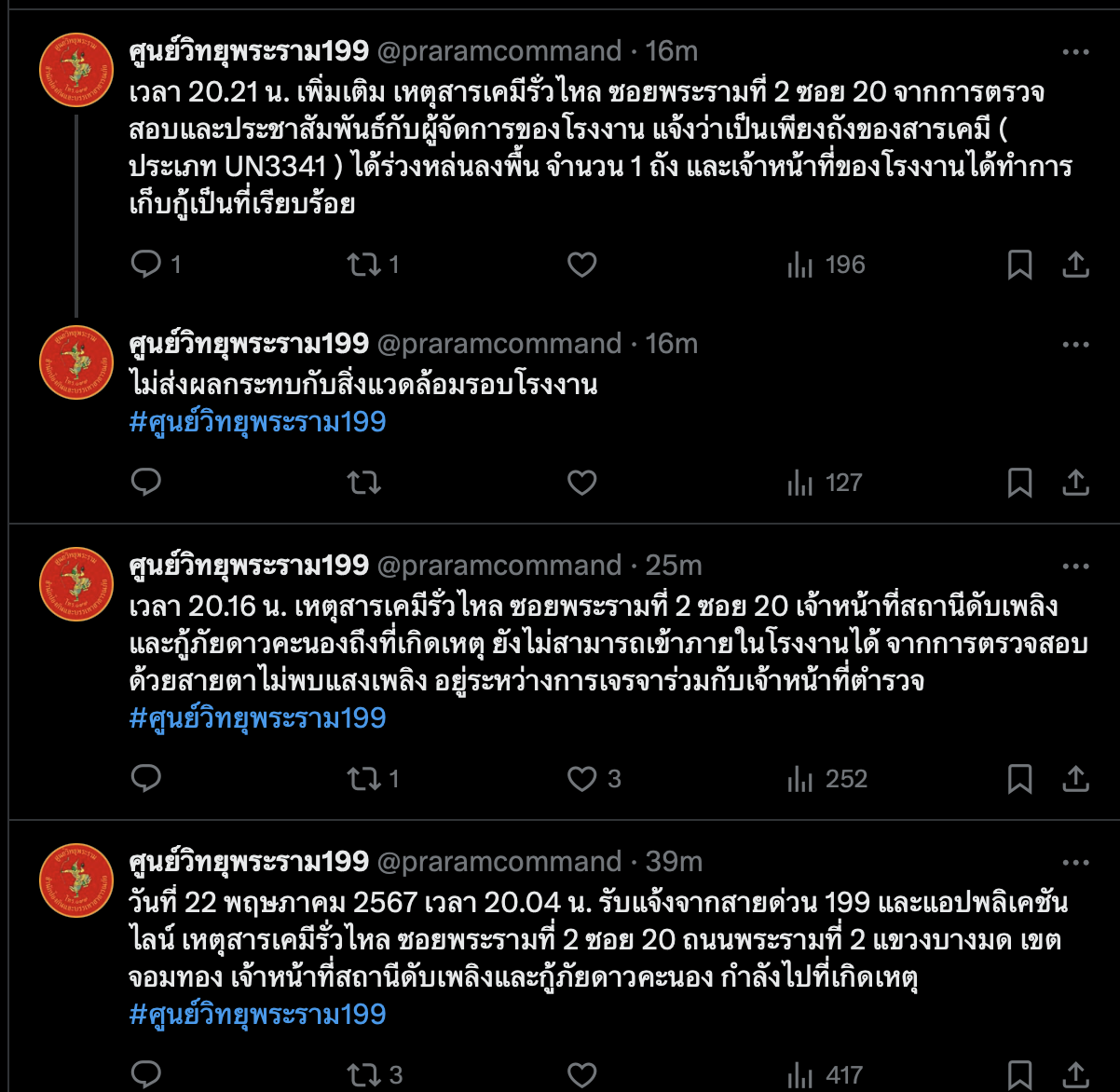The image size is (1120, 1092).
Task: Open @praramcommand handle on the 39m tweet
Action: pos(499,862)
